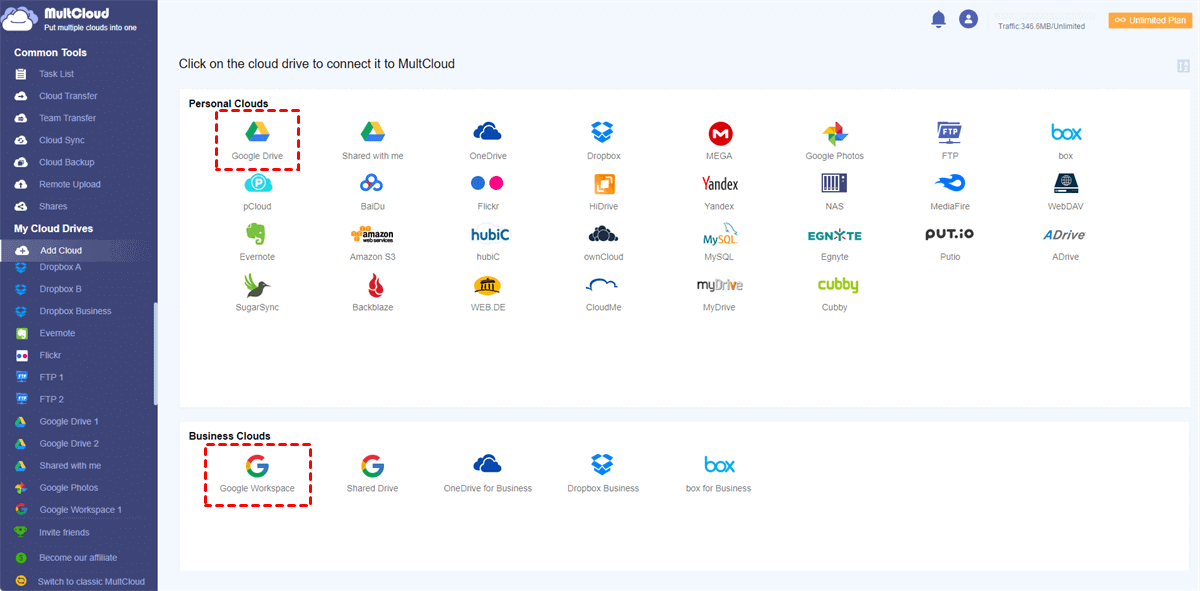Open the notifications bell
The height and width of the screenshot is (591, 1200).
938,19
